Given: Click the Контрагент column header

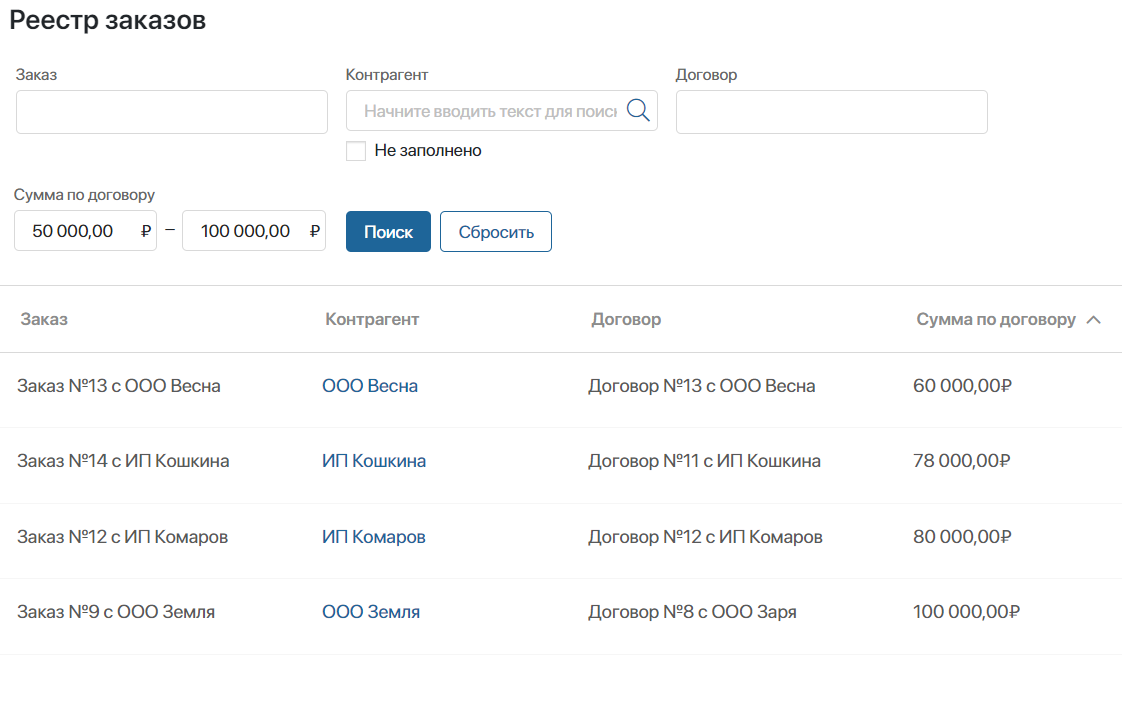Looking at the screenshot, I should [372, 319].
